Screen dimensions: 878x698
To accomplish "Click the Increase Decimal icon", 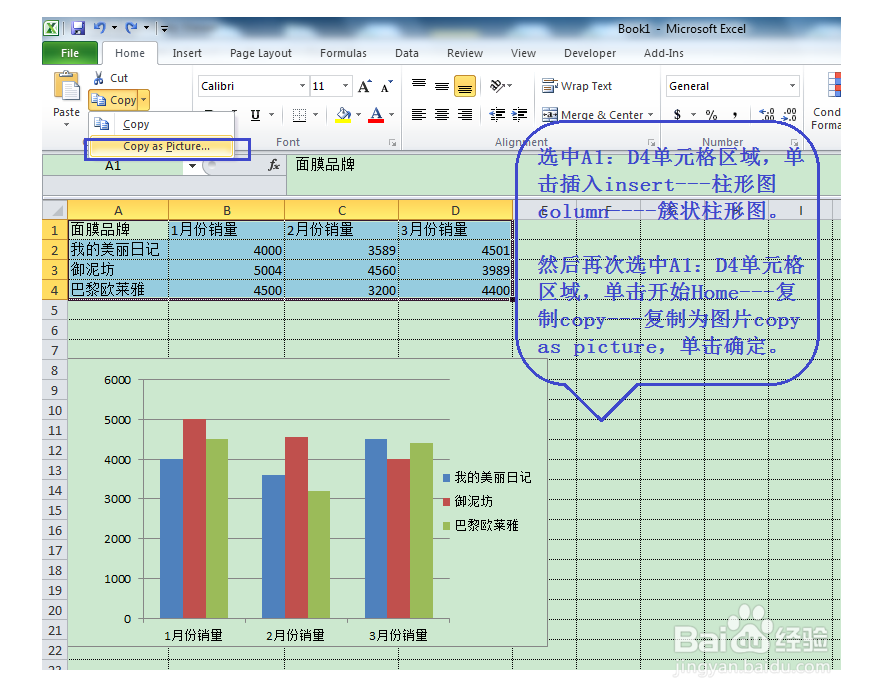I will [765, 112].
